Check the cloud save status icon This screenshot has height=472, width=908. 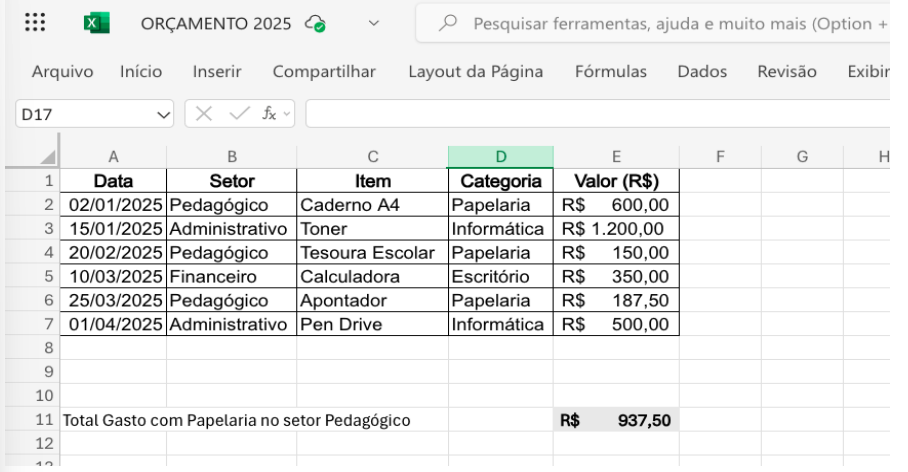[316, 24]
